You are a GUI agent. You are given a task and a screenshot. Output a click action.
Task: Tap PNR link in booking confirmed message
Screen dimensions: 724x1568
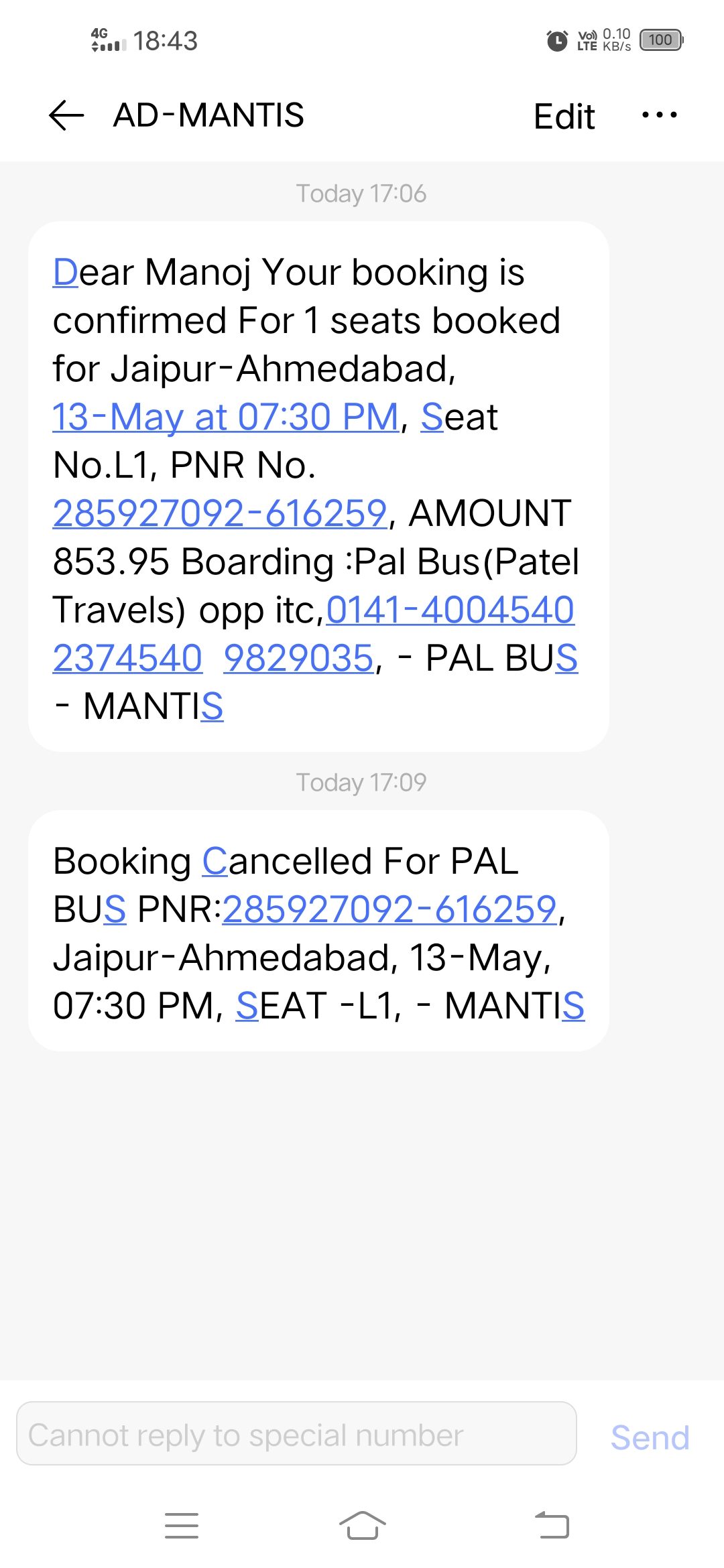click(220, 513)
